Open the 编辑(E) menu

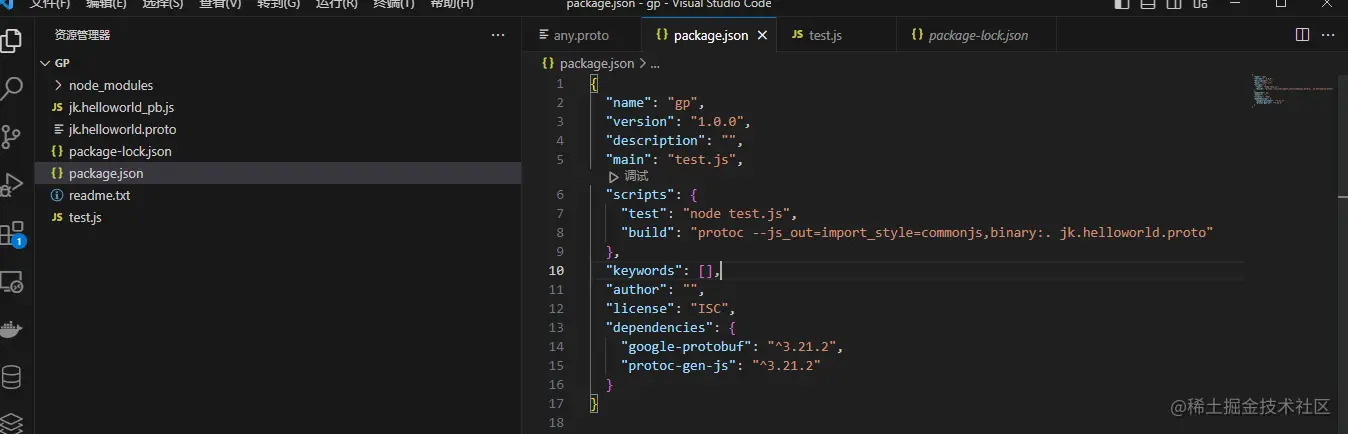tap(106, 4)
